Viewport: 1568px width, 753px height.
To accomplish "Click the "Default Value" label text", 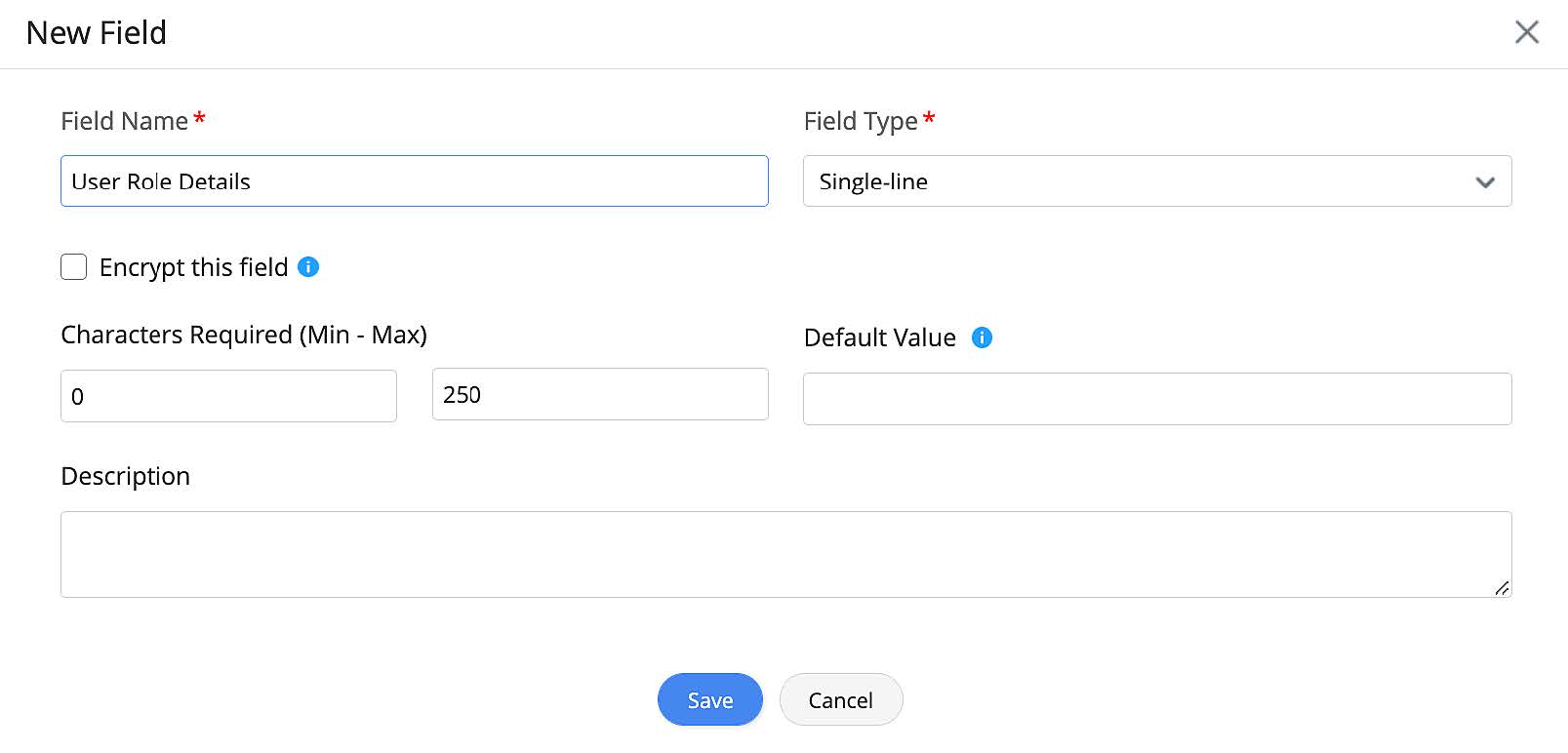I will [x=879, y=337].
